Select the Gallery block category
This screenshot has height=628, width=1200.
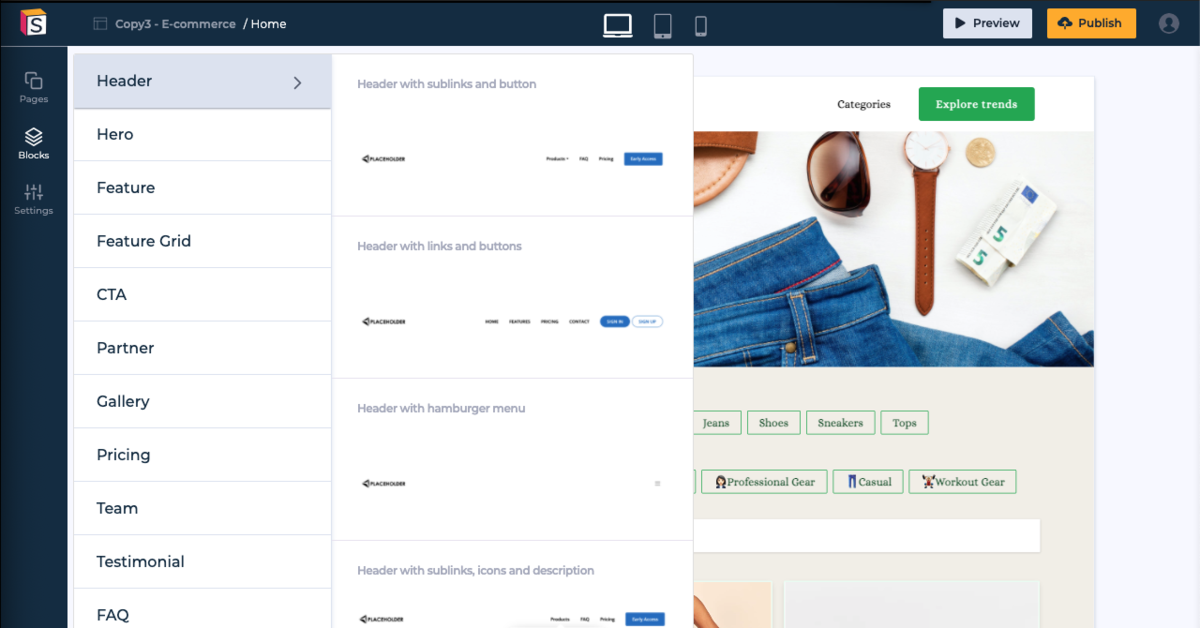coord(202,401)
